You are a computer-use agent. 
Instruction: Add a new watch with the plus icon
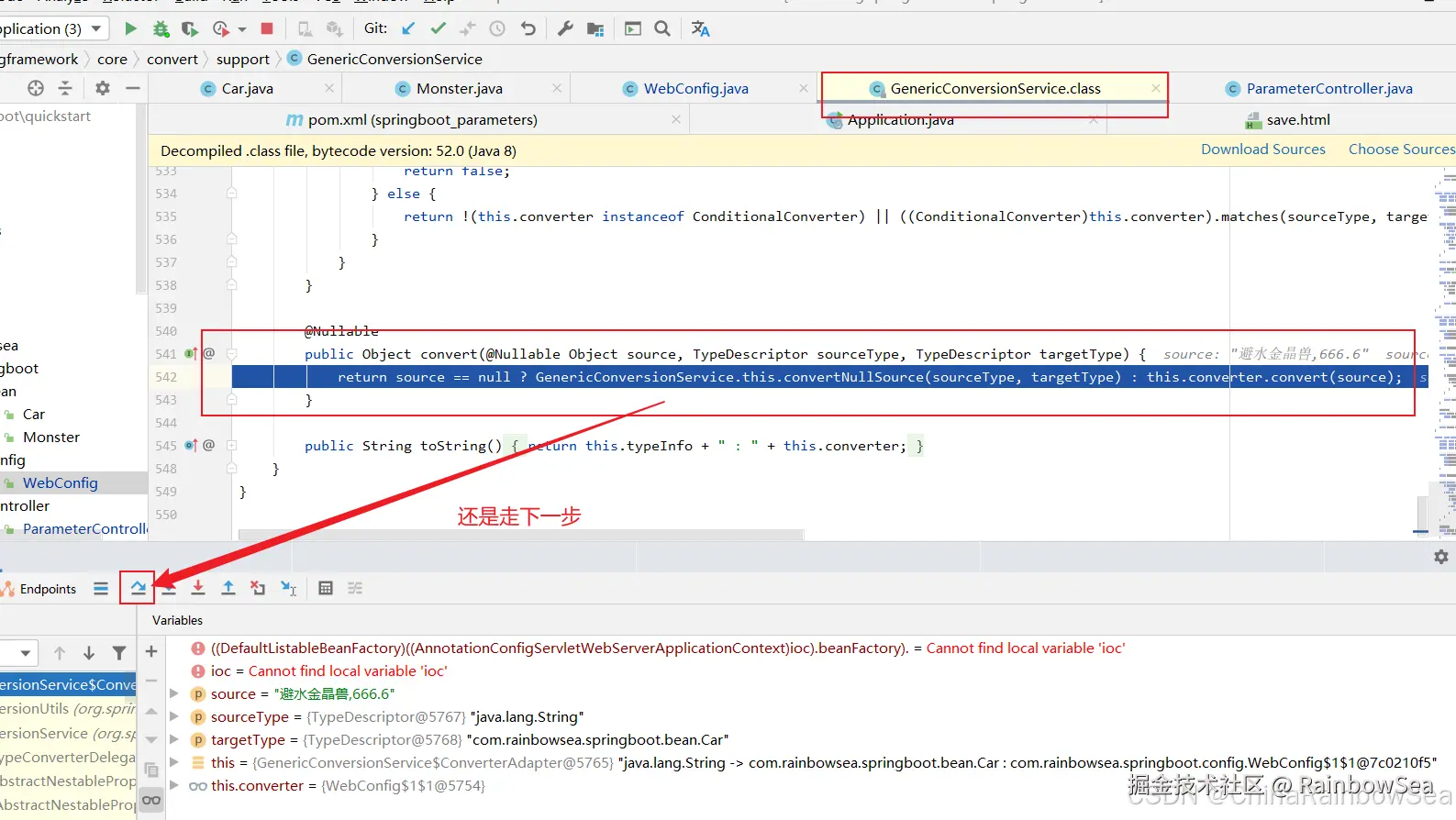pyautogui.click(x=151, y=651)
